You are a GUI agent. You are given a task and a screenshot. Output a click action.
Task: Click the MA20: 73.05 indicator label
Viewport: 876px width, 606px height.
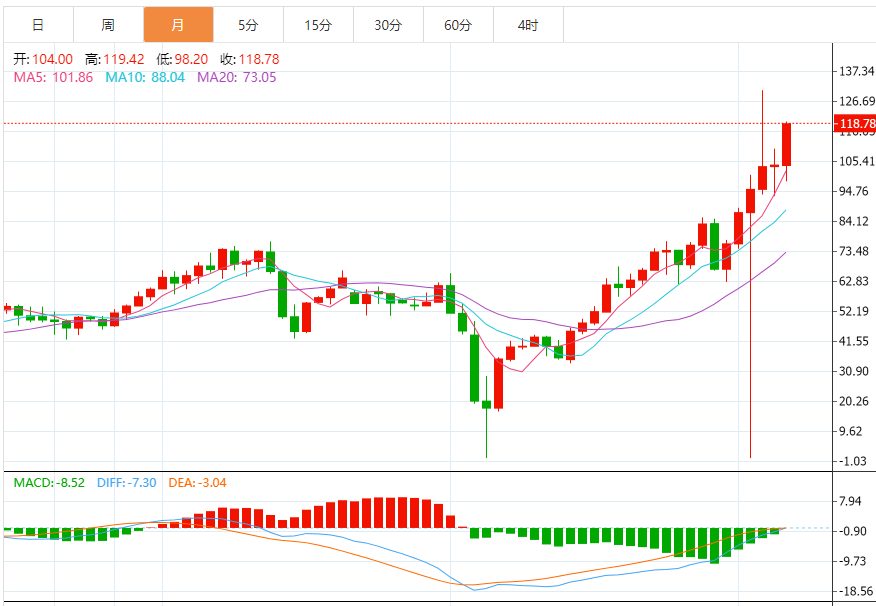(236, 77)
